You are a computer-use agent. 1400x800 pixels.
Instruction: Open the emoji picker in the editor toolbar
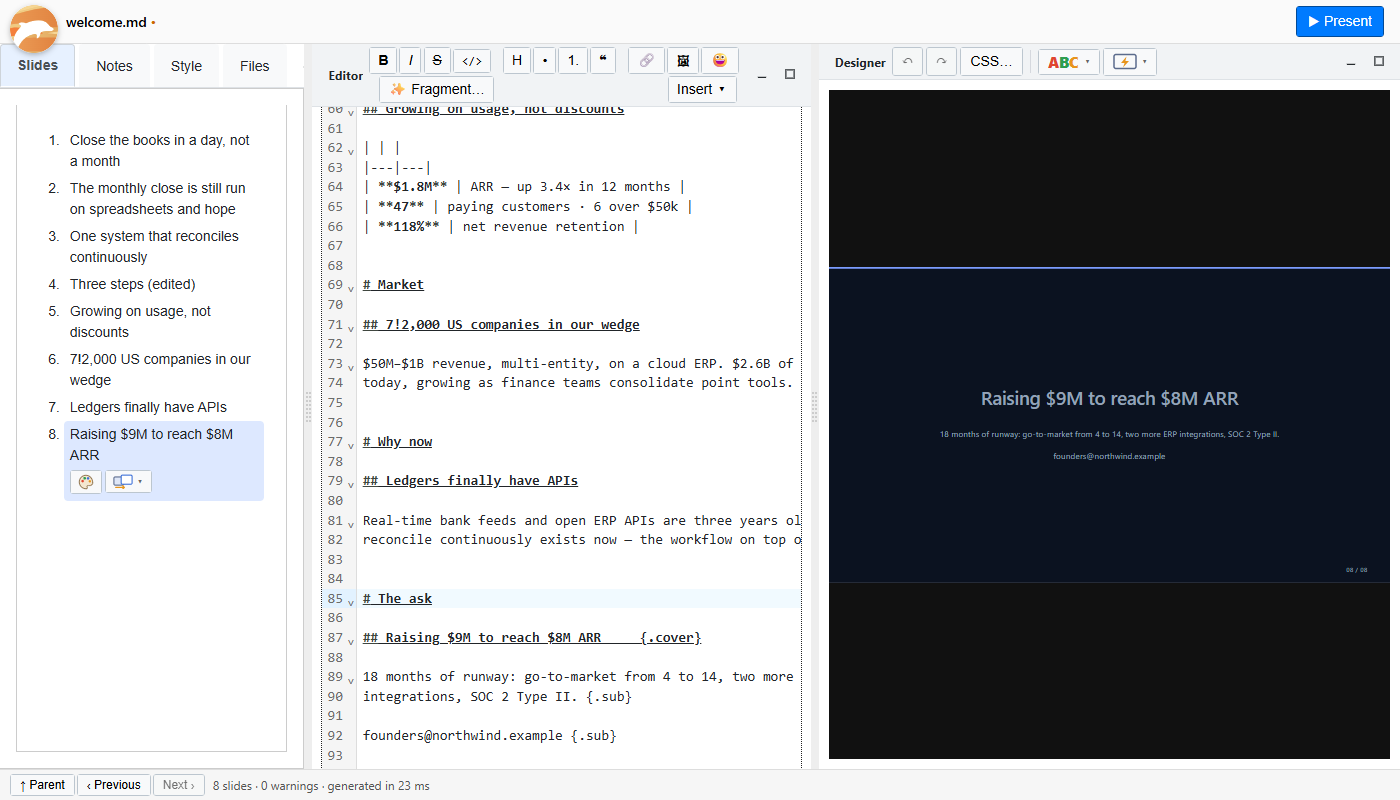coord(720,60)
